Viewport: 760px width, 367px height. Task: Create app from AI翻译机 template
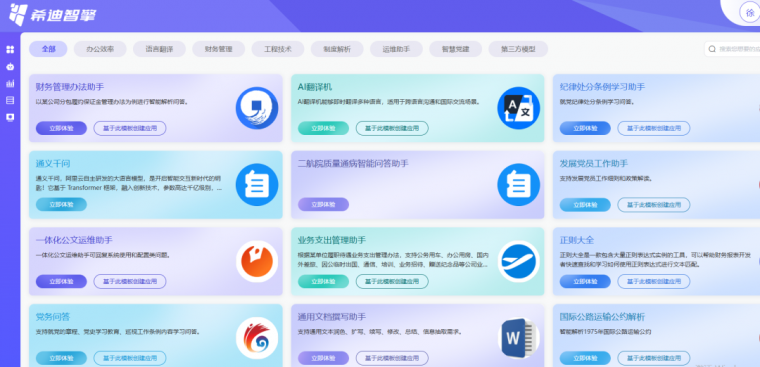[392, 128]
